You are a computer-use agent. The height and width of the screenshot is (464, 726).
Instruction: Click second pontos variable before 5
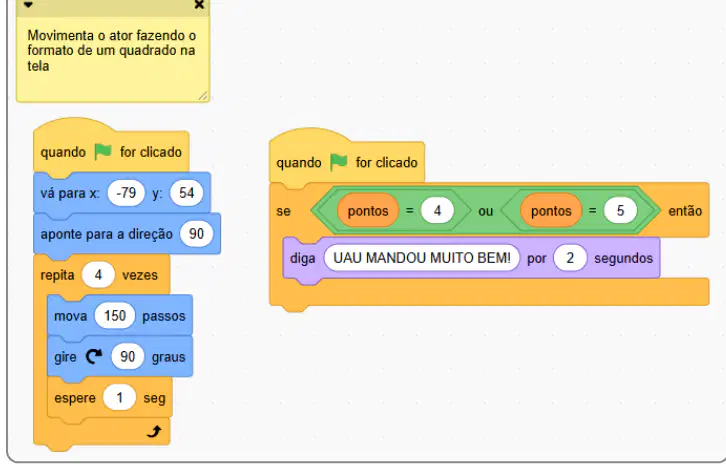coord(551,211)
